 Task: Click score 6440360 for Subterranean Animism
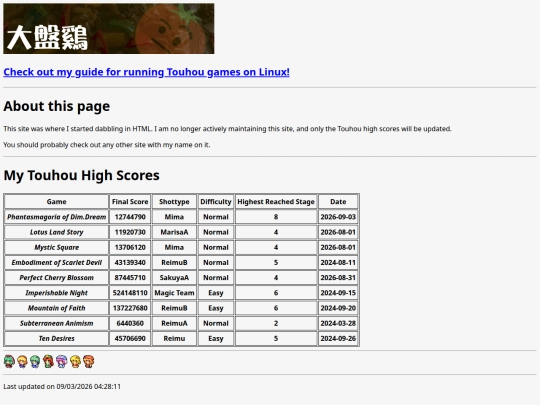(x=130, y=323)
